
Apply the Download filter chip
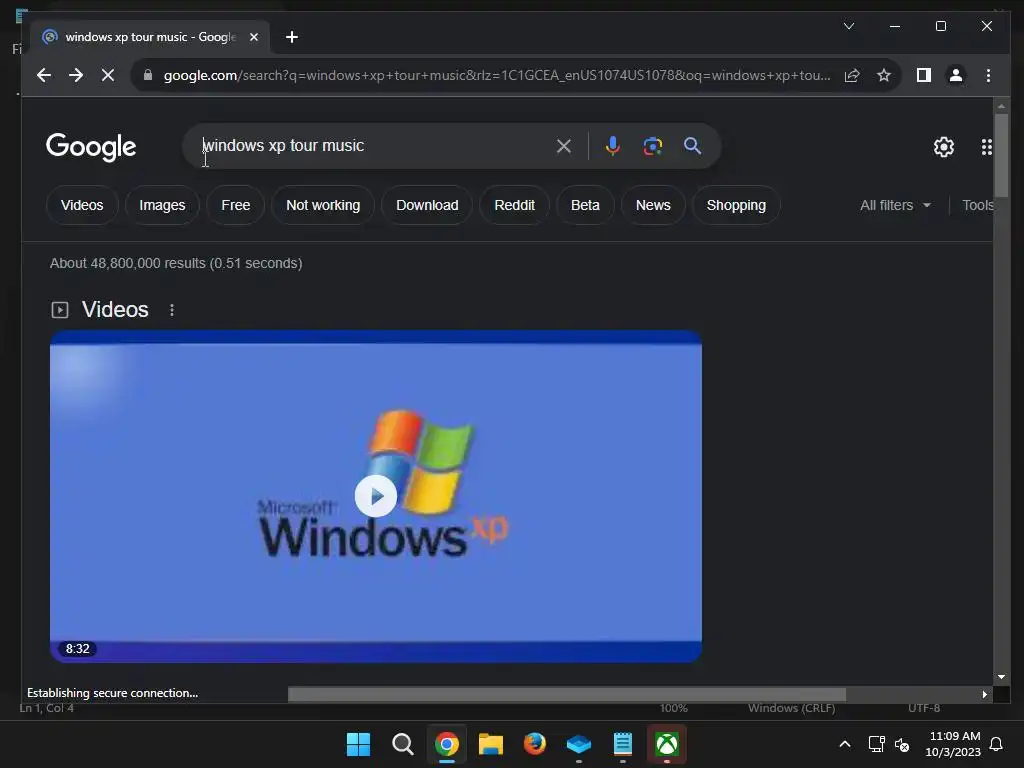(x=427, y=205)
